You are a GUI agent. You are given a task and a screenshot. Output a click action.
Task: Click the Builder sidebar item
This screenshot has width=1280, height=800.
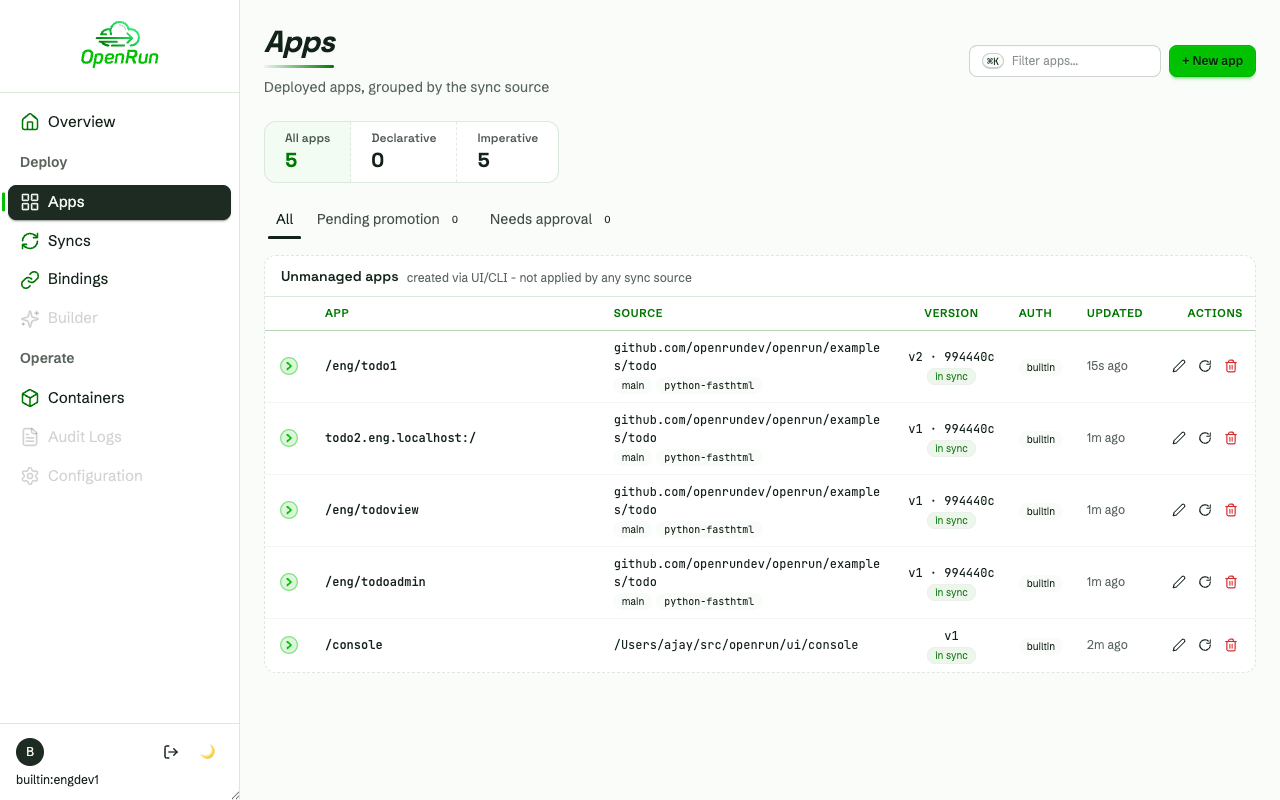(119, 318)
